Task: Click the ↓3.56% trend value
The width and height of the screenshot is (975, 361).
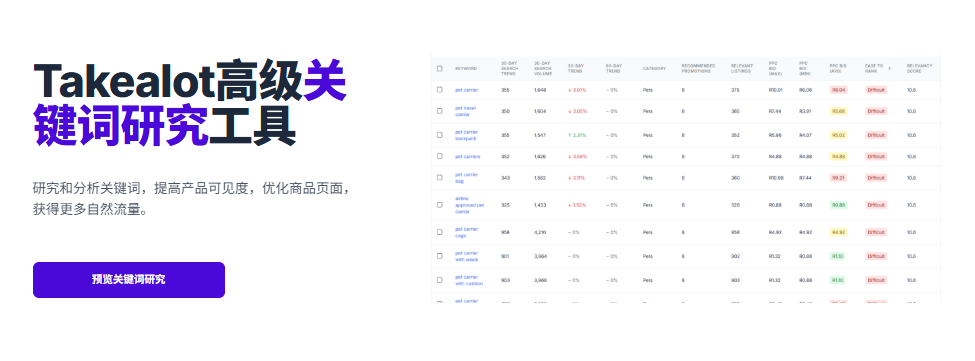Action: (x=577, y=157)
